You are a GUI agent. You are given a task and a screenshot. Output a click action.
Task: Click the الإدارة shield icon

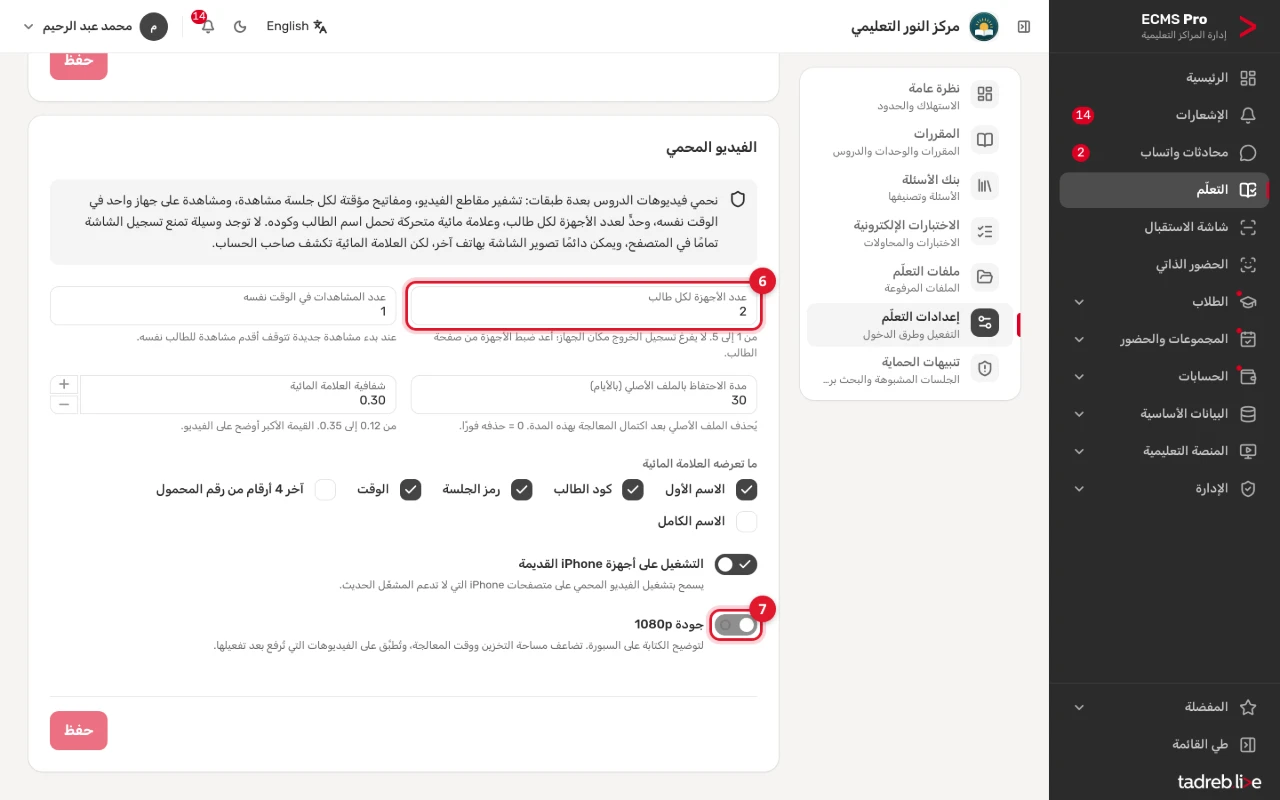tap(1248, 489)
